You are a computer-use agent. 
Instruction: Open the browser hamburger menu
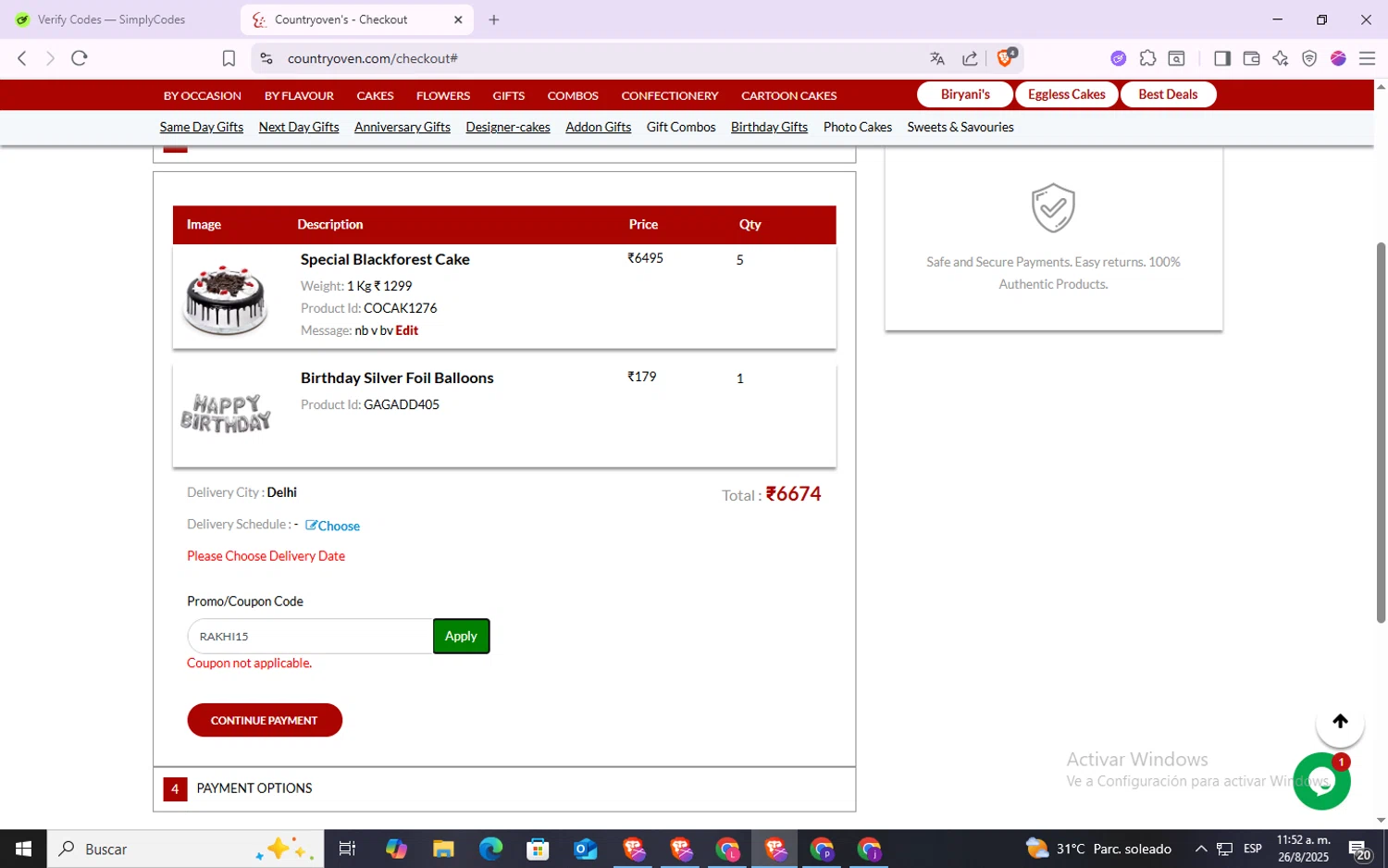coord(1367,58)
